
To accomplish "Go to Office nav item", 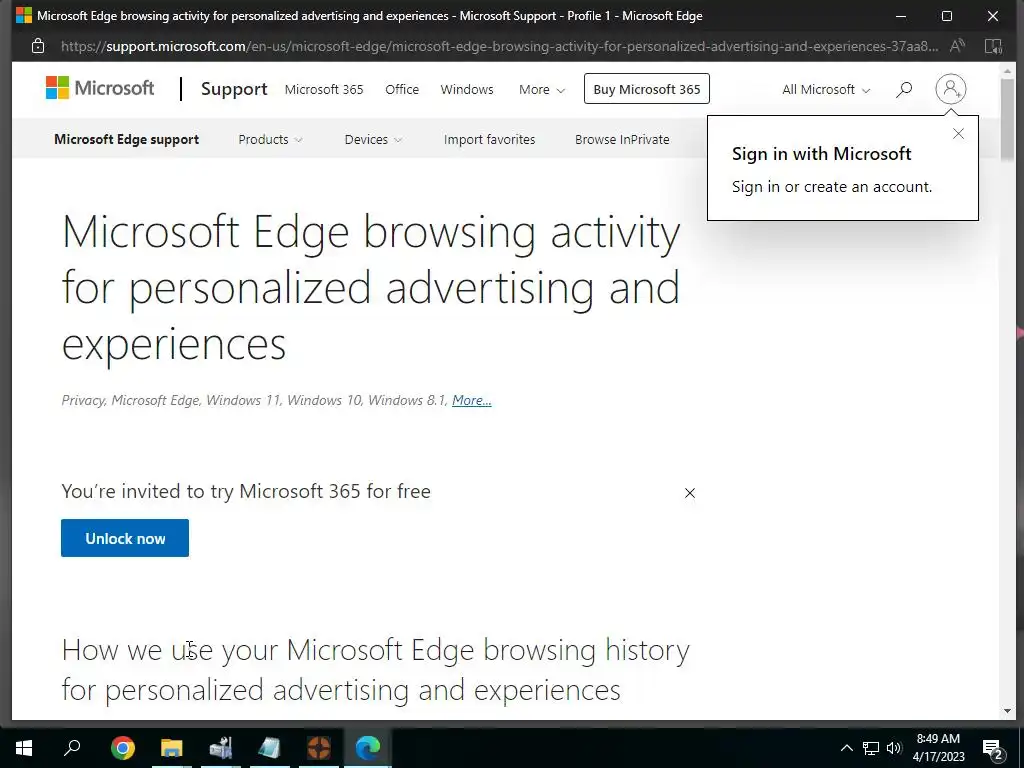I will (402, 89).
